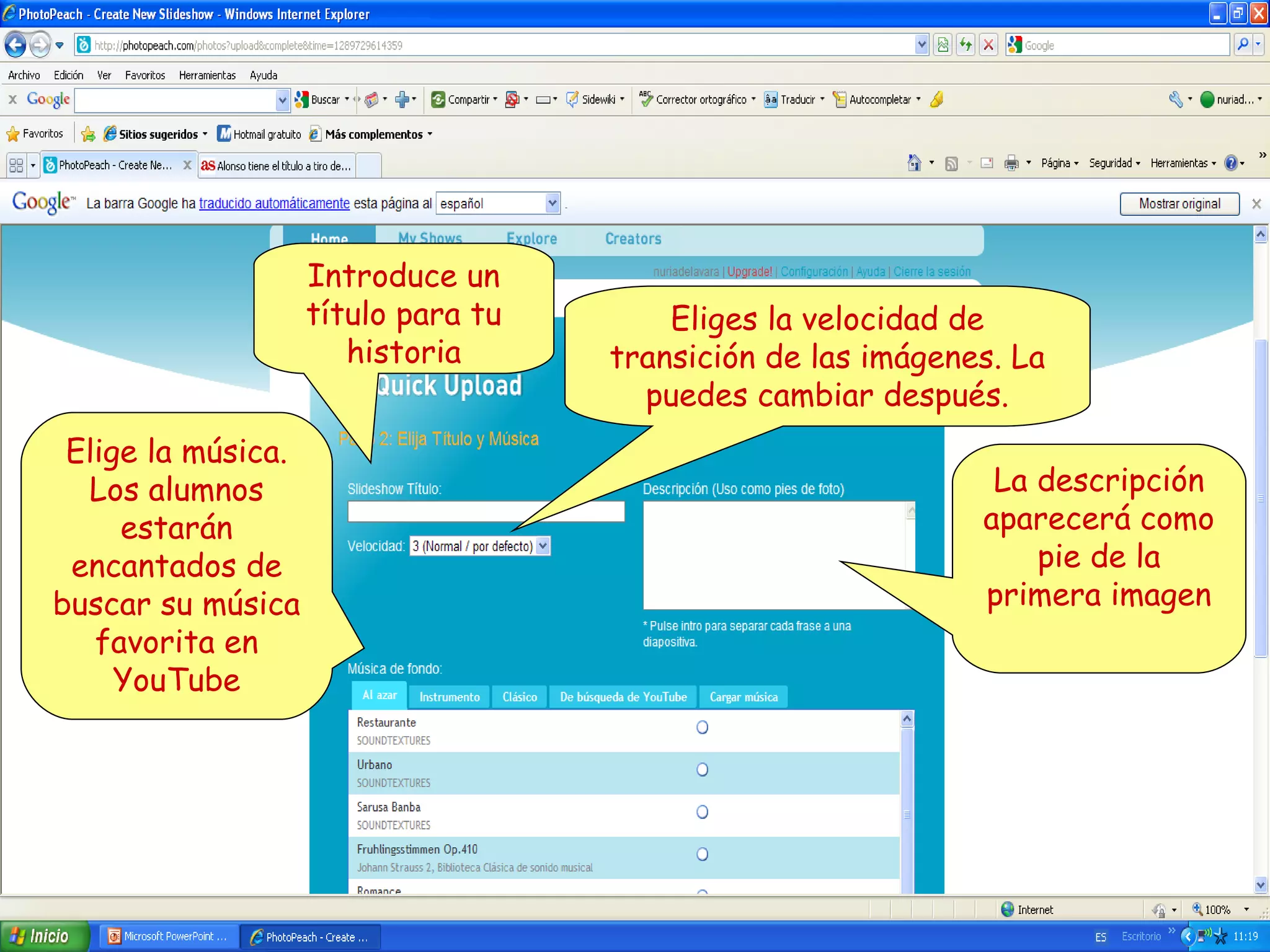This screenshot has height=952, width=1270.
Task: Click the Stop loading red X icon
Action: pyautogui.click(x=988, y=45)
